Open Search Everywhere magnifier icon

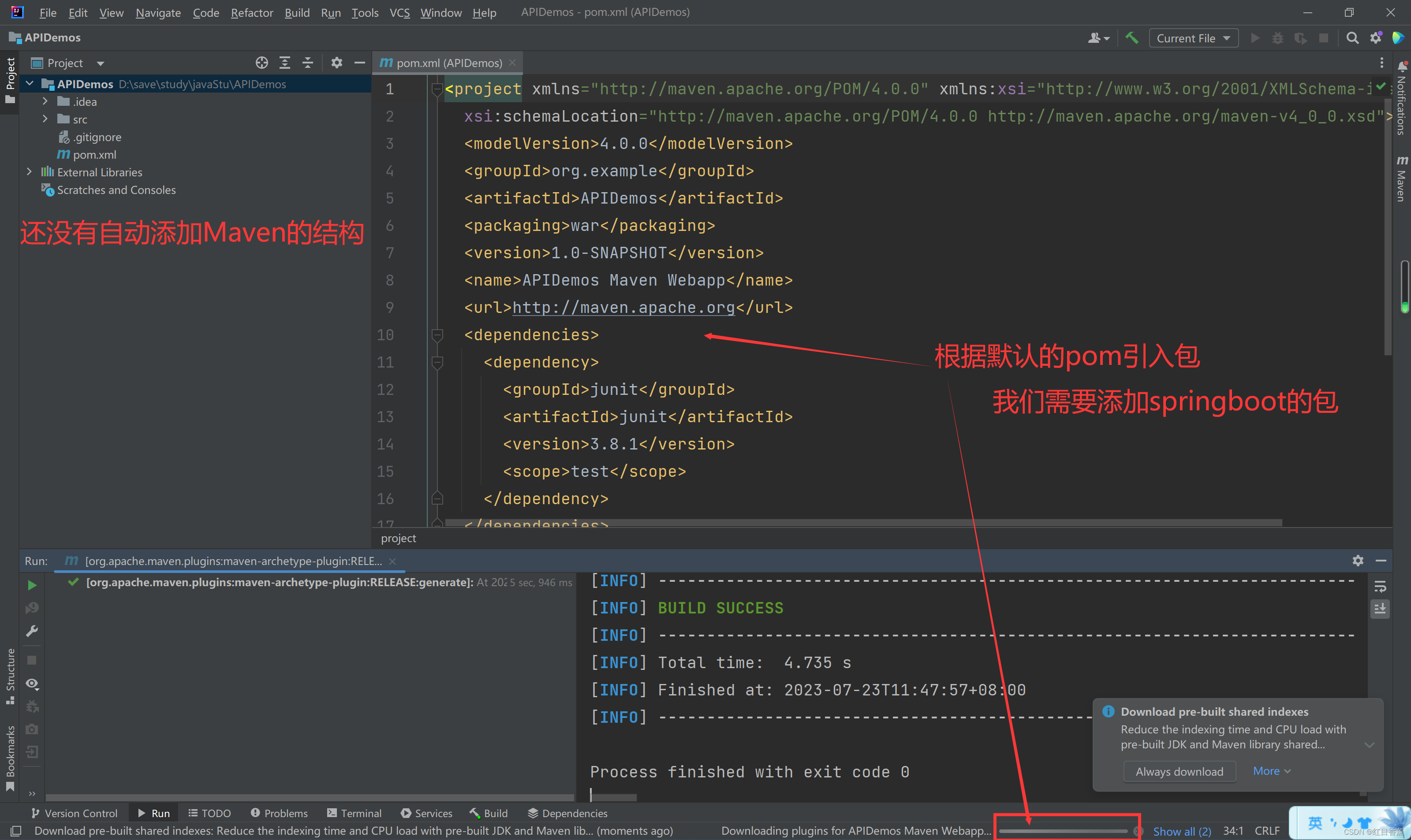1352,38
